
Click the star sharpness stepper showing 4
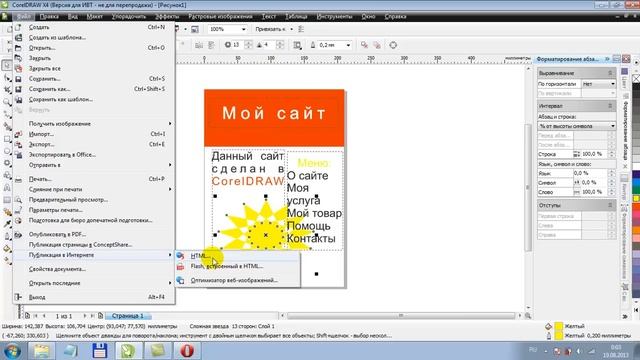point(280,45)
